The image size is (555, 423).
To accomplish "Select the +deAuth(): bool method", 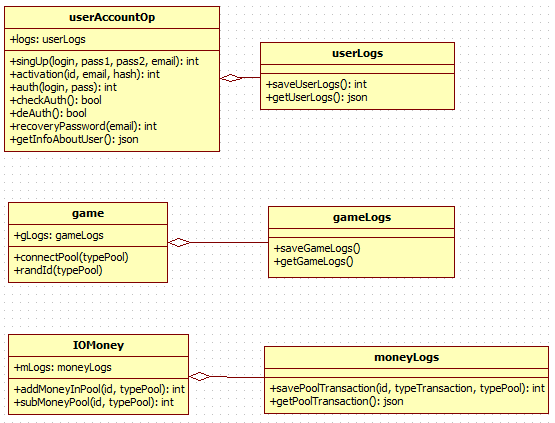I will 48,113.
